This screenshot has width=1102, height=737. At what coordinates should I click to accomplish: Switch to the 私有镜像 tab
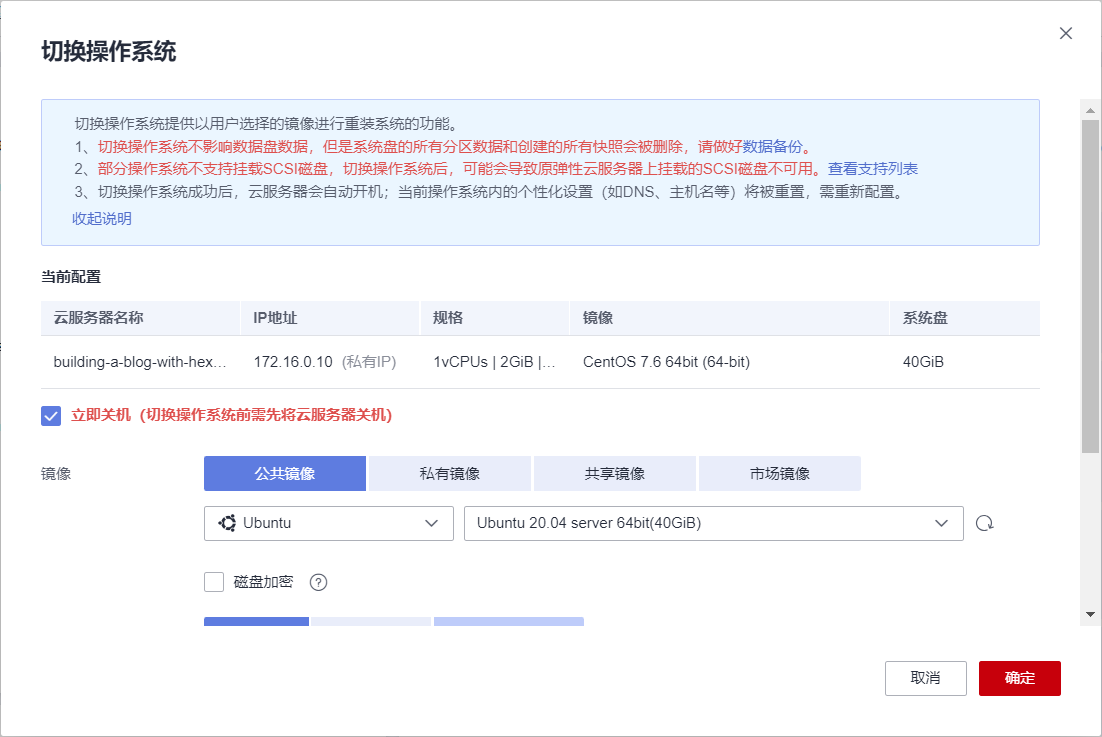point(449,472)
